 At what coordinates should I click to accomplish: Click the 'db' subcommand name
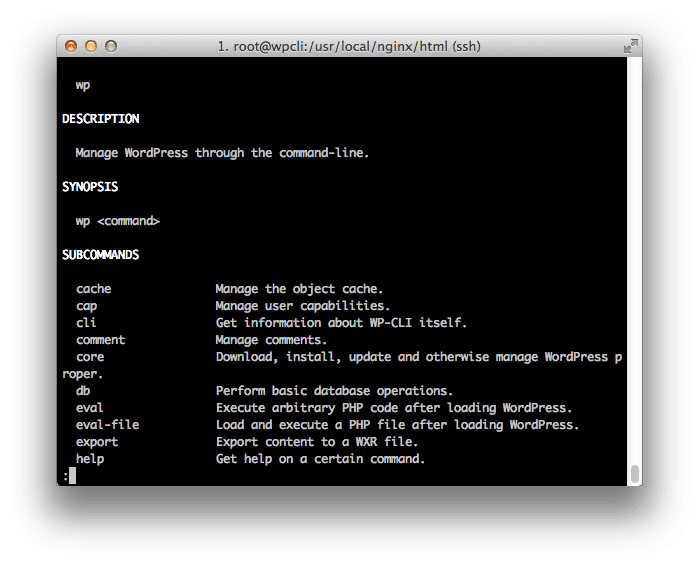83,391
